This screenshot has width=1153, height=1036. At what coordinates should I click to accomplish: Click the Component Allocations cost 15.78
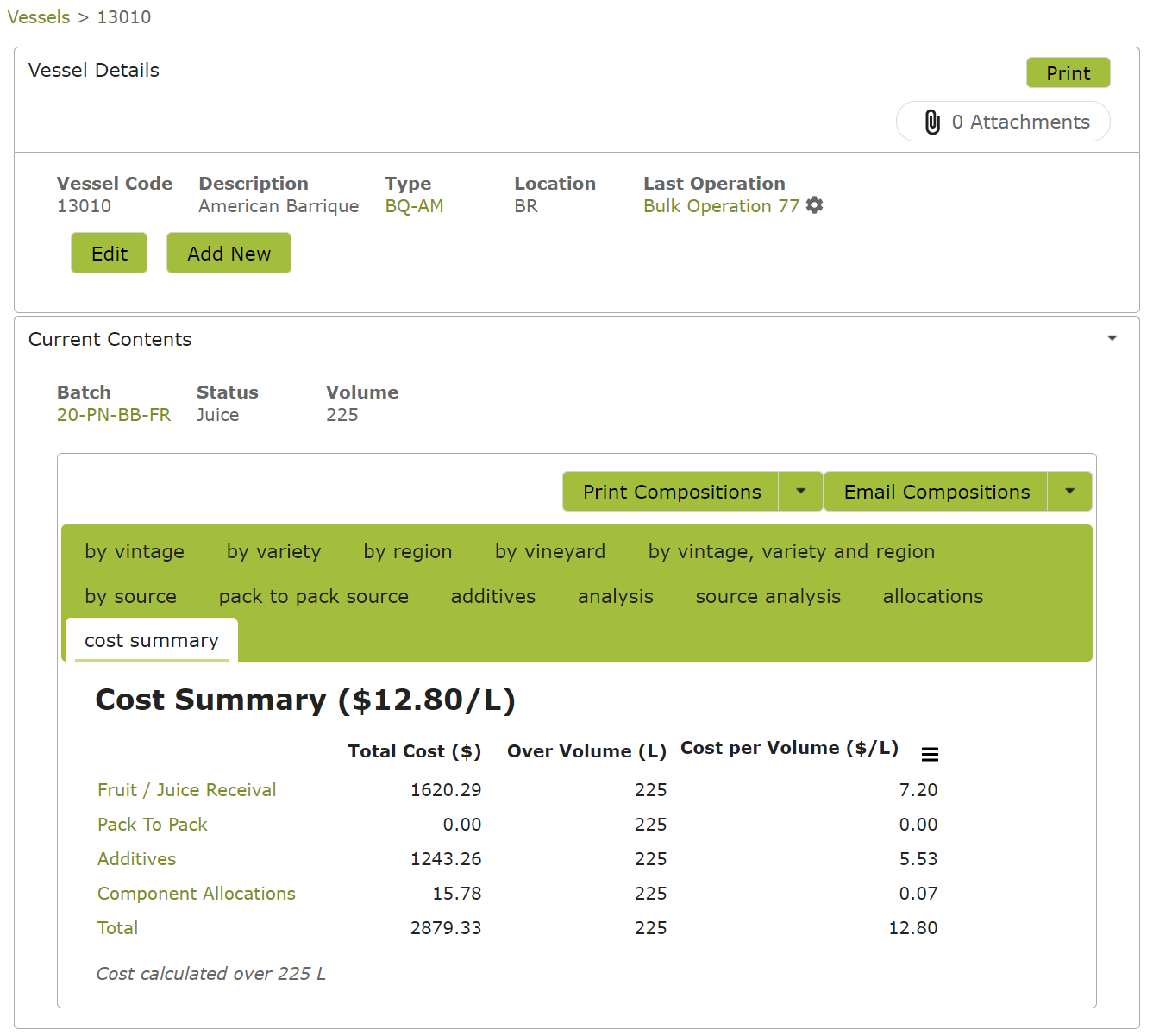coord(457,894)
